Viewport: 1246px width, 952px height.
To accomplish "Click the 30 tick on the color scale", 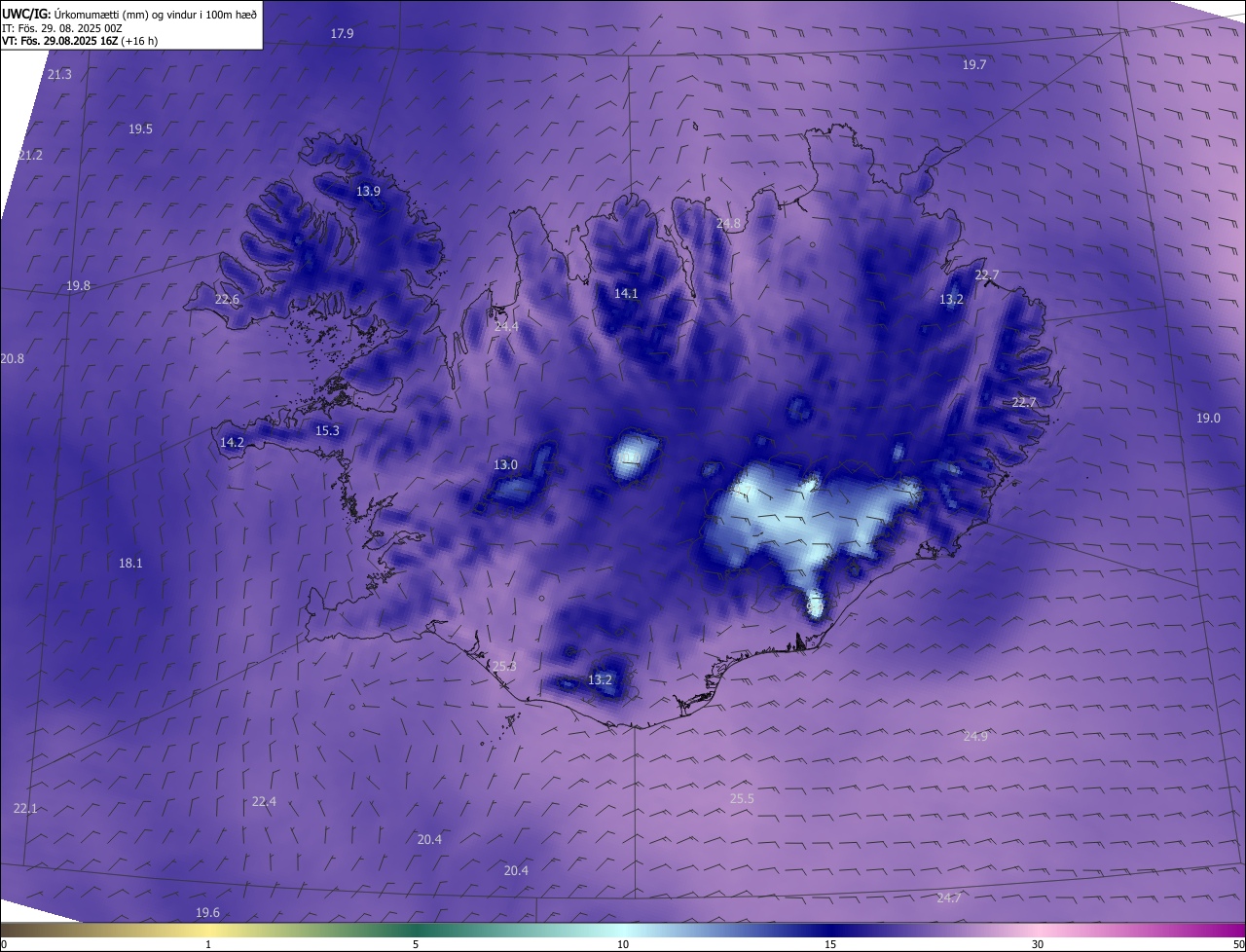I will coord(1038,944).
